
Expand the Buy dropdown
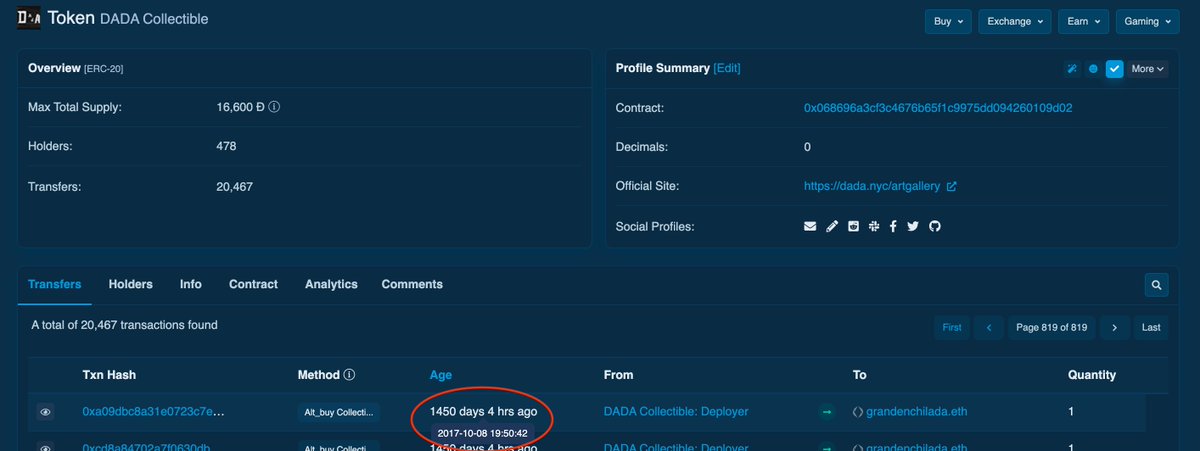950,21
